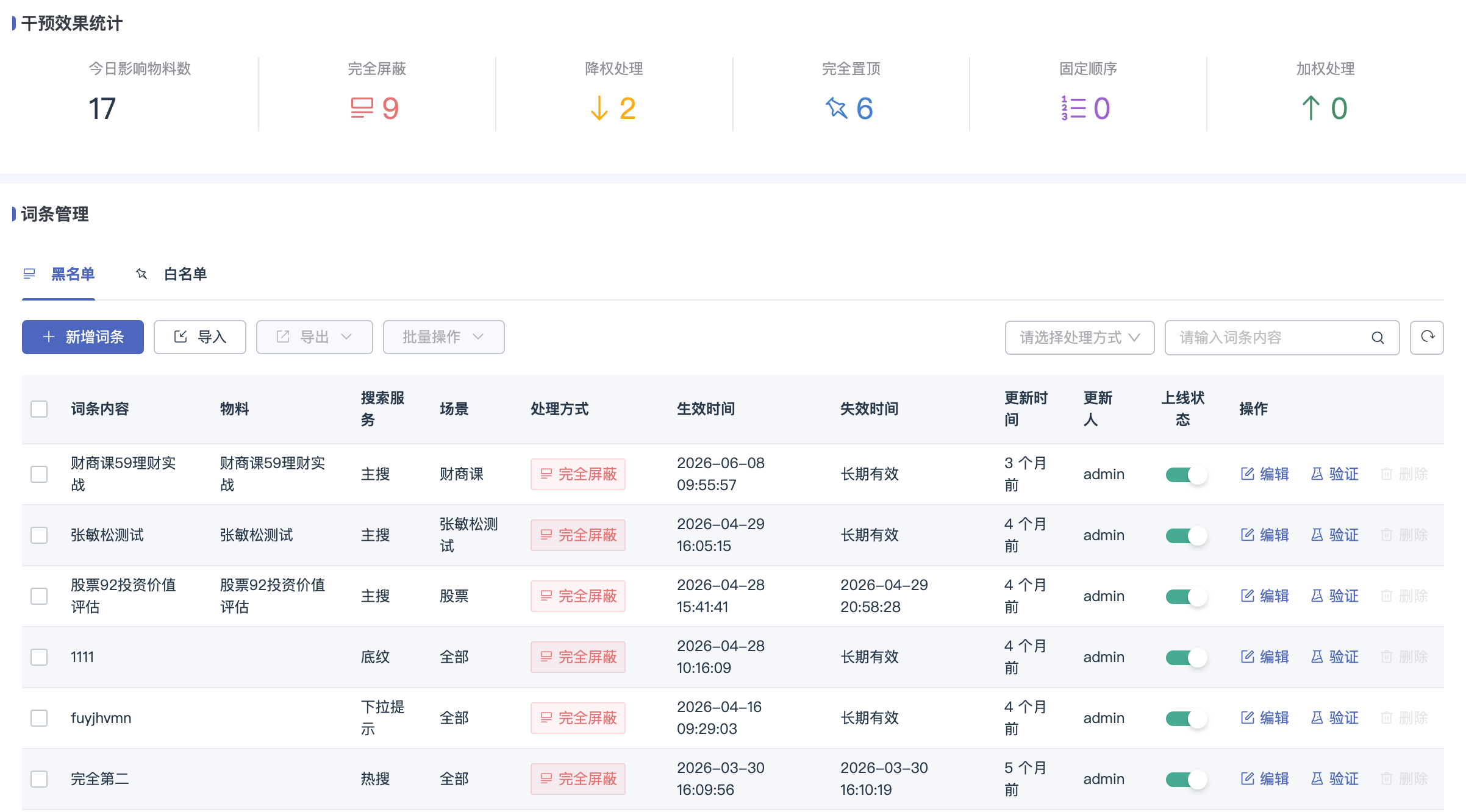Click the 导入 button
This screenshot has width=1466, height=812.
pyautogui.click(x=200, y=337)
